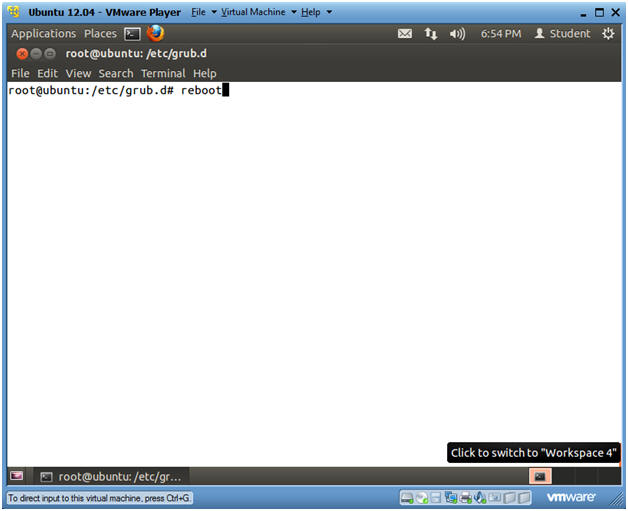Switch to Workspace 4 in the switcher
Image resolution: width=628 pixels, height=511 pixels.
pyautogui.click(x=610, y=476)
